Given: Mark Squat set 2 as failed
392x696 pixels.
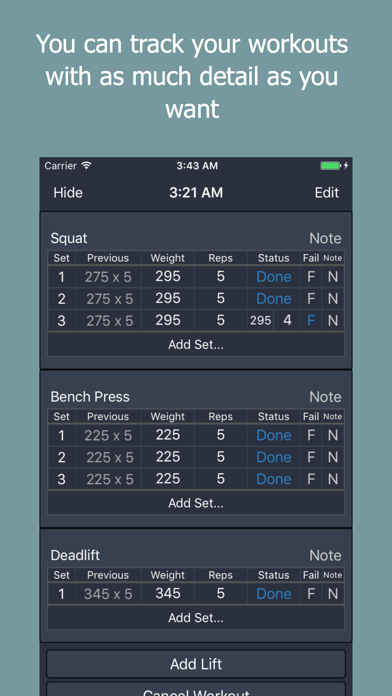Looking at the screenshot, I should (311, 299).
